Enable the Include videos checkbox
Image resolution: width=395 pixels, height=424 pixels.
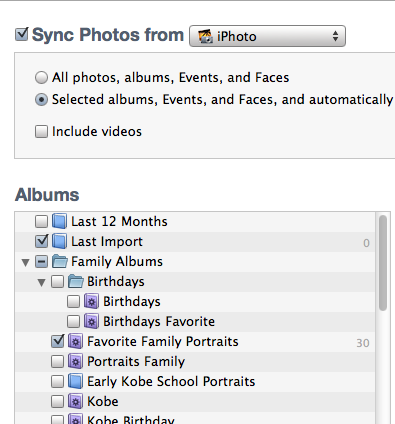[41, 131]
